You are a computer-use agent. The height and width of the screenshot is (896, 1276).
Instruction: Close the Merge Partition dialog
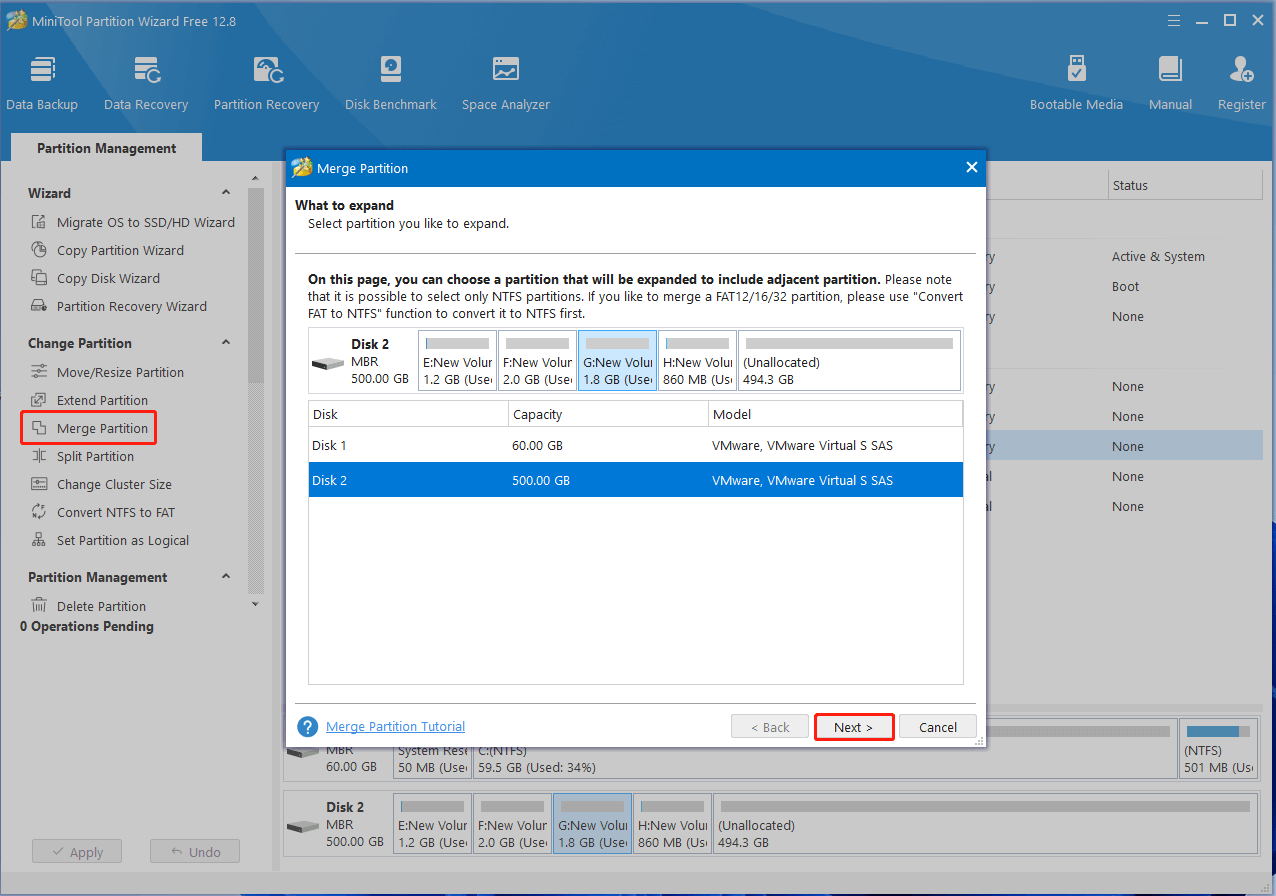pyautogui.click(x=971, y=168)
